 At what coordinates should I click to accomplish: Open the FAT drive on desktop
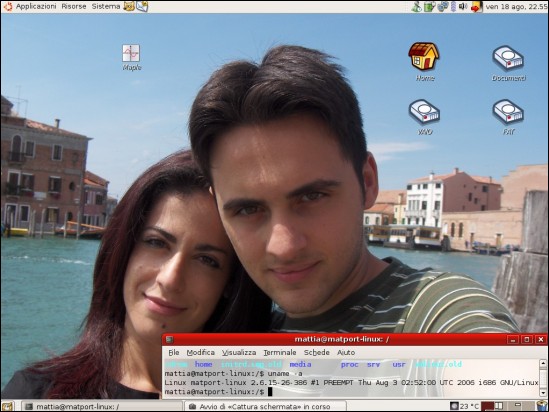508,117
